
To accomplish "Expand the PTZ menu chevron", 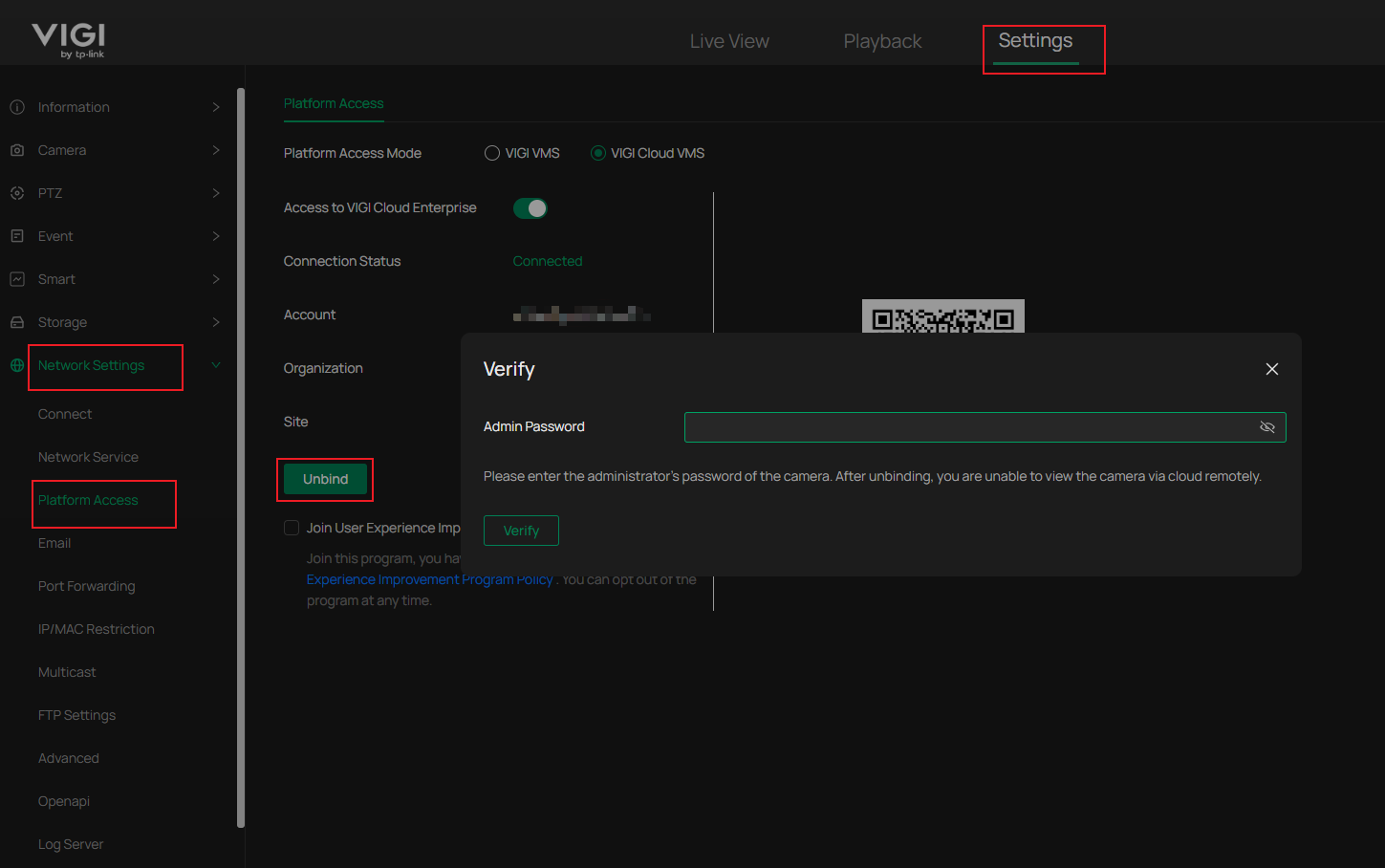I will pos(216,193).
